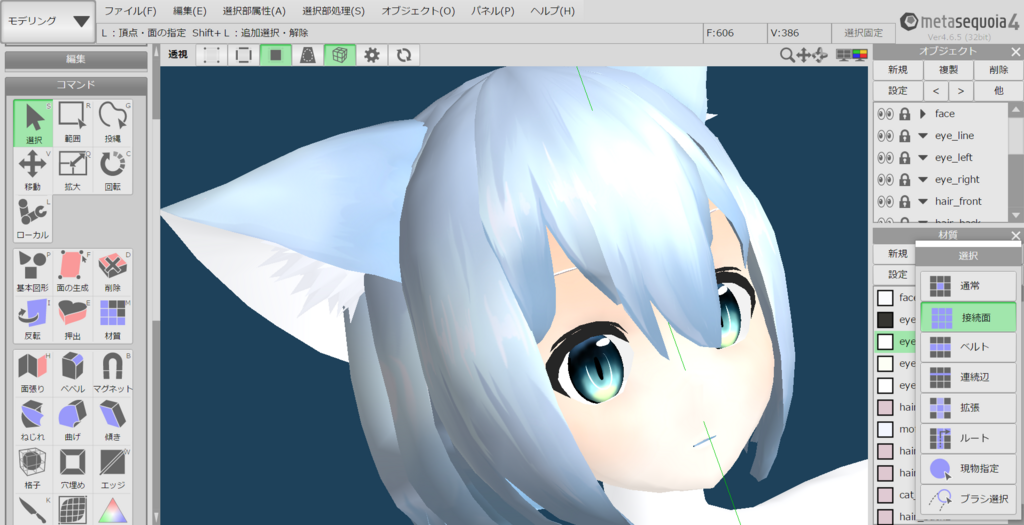Open the モデリング mode dropdown

[48, 21]
